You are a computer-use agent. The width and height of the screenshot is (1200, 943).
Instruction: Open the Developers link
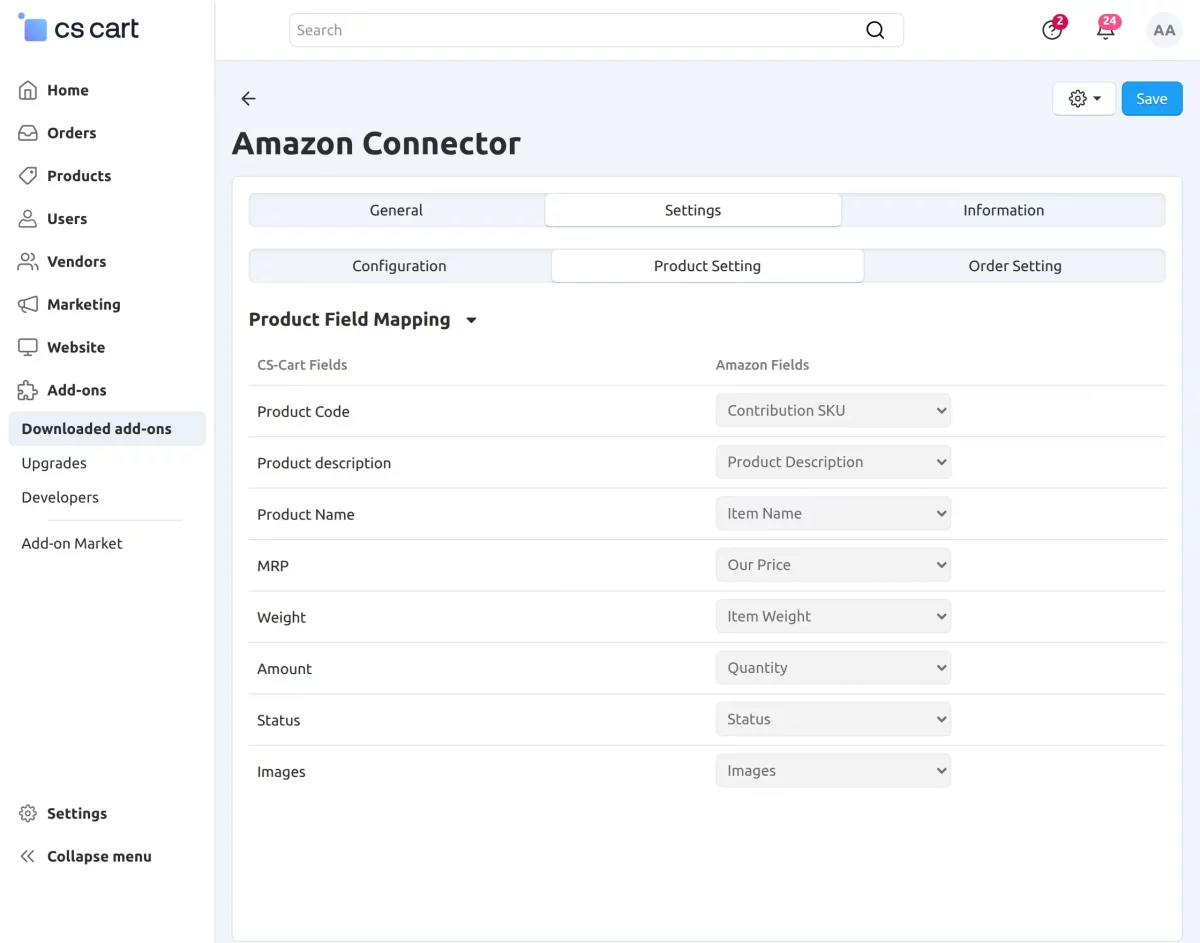(x=60, y=497)
